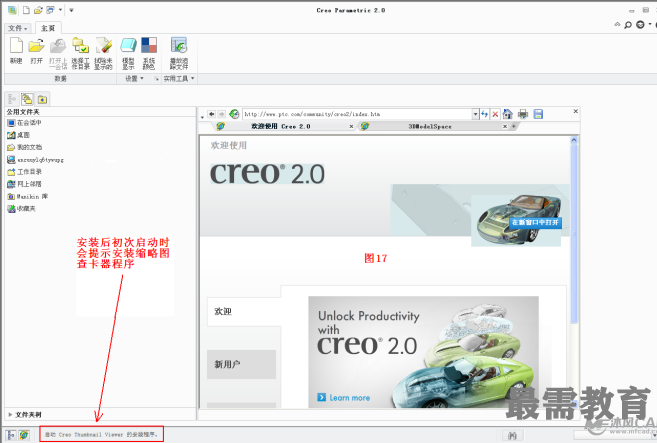
Task: Switch to the Favorites navigator tab
Action: pyautogui.click(x=42, y=99)
